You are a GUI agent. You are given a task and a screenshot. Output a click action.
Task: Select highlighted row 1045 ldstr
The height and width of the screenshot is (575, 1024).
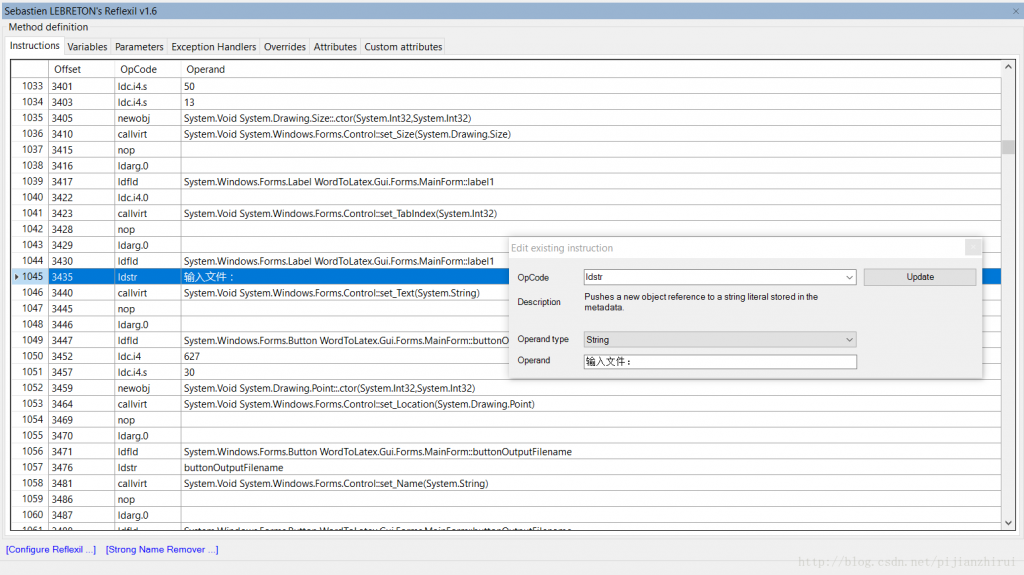coord(260,276)
